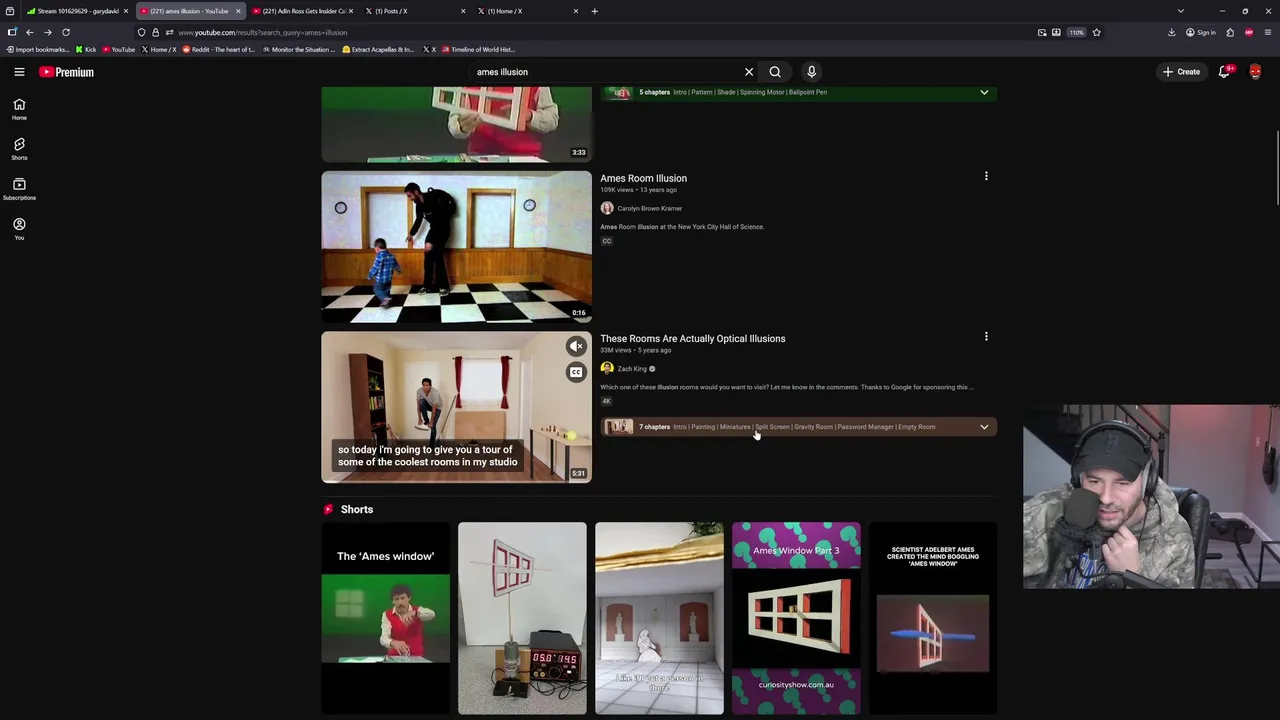Play Zach King rooms video thumbnail
Image resolution: width=1280 pixels, height=720 pixels.
click(456, 407)
